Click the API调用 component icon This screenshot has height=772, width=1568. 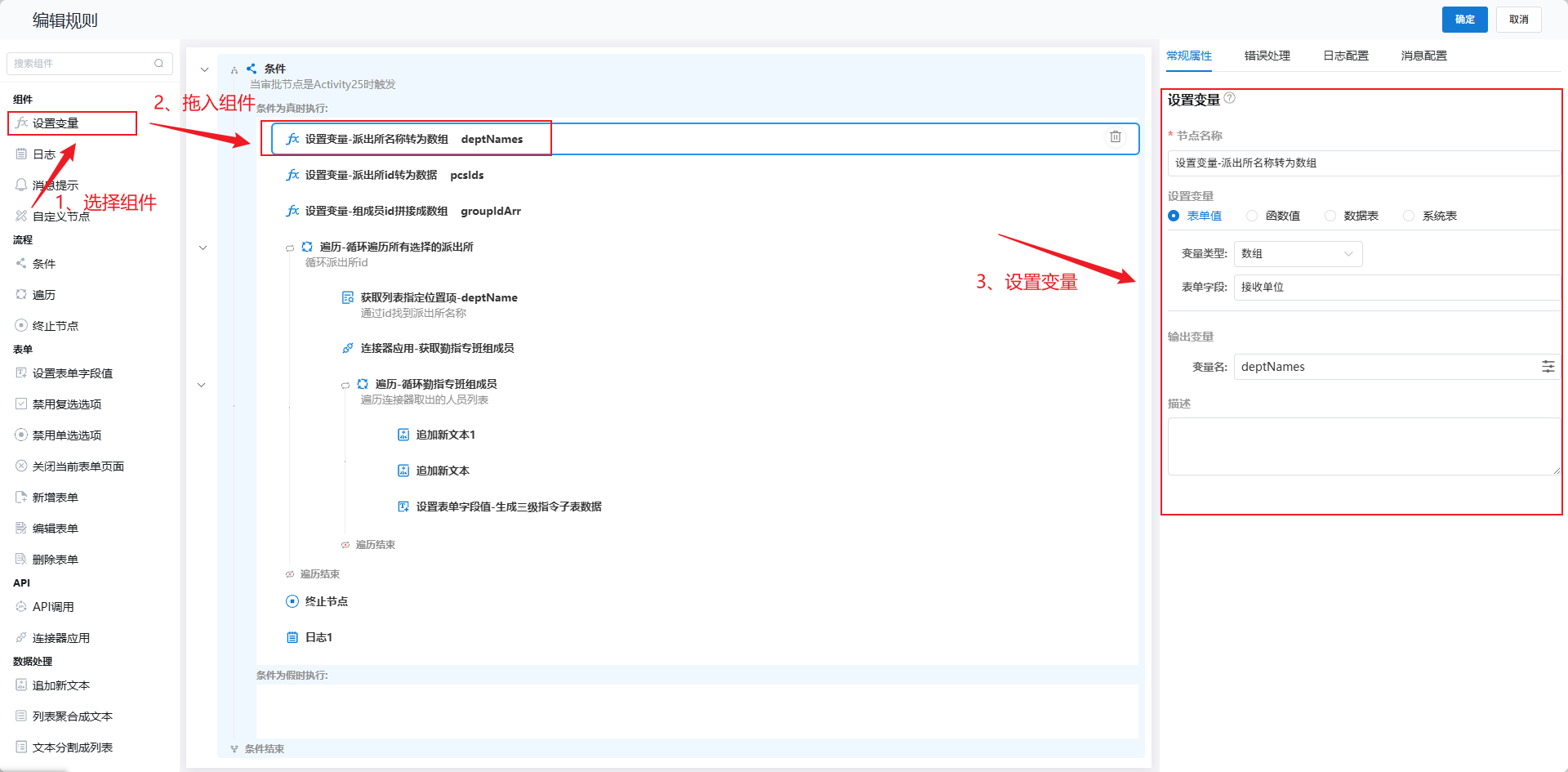coord(21,606)
